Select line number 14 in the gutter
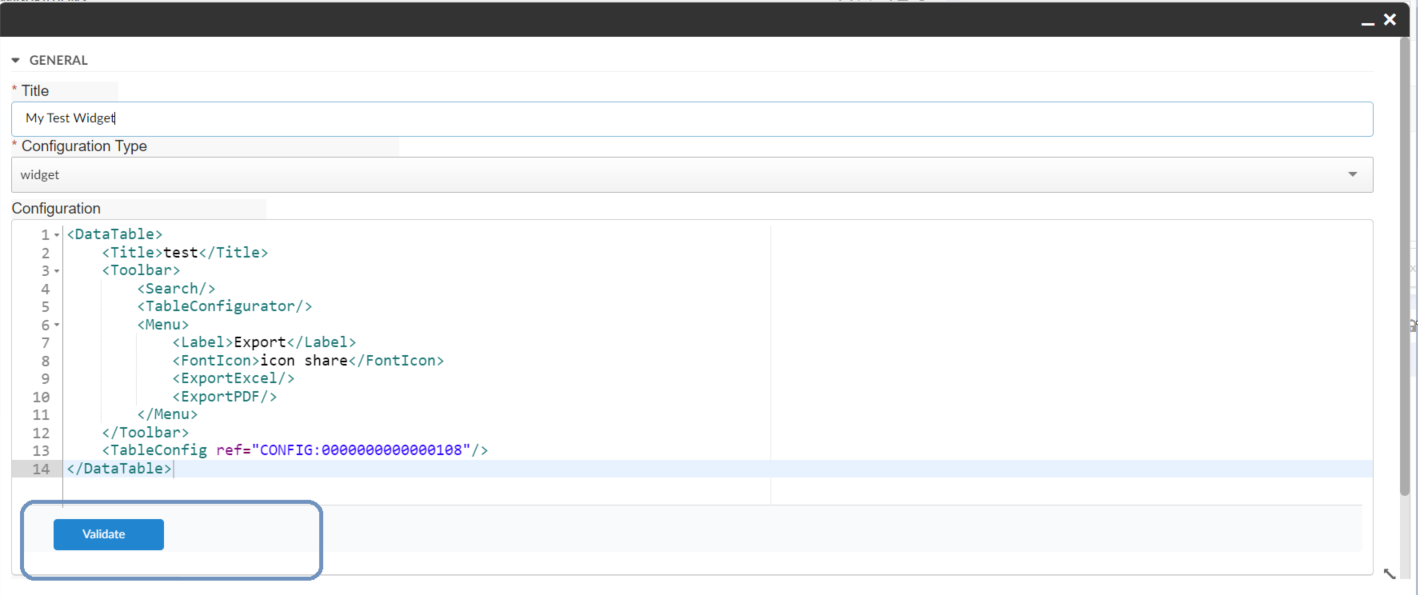Viewport: 1418px width, 595px height. click(41, 469)
